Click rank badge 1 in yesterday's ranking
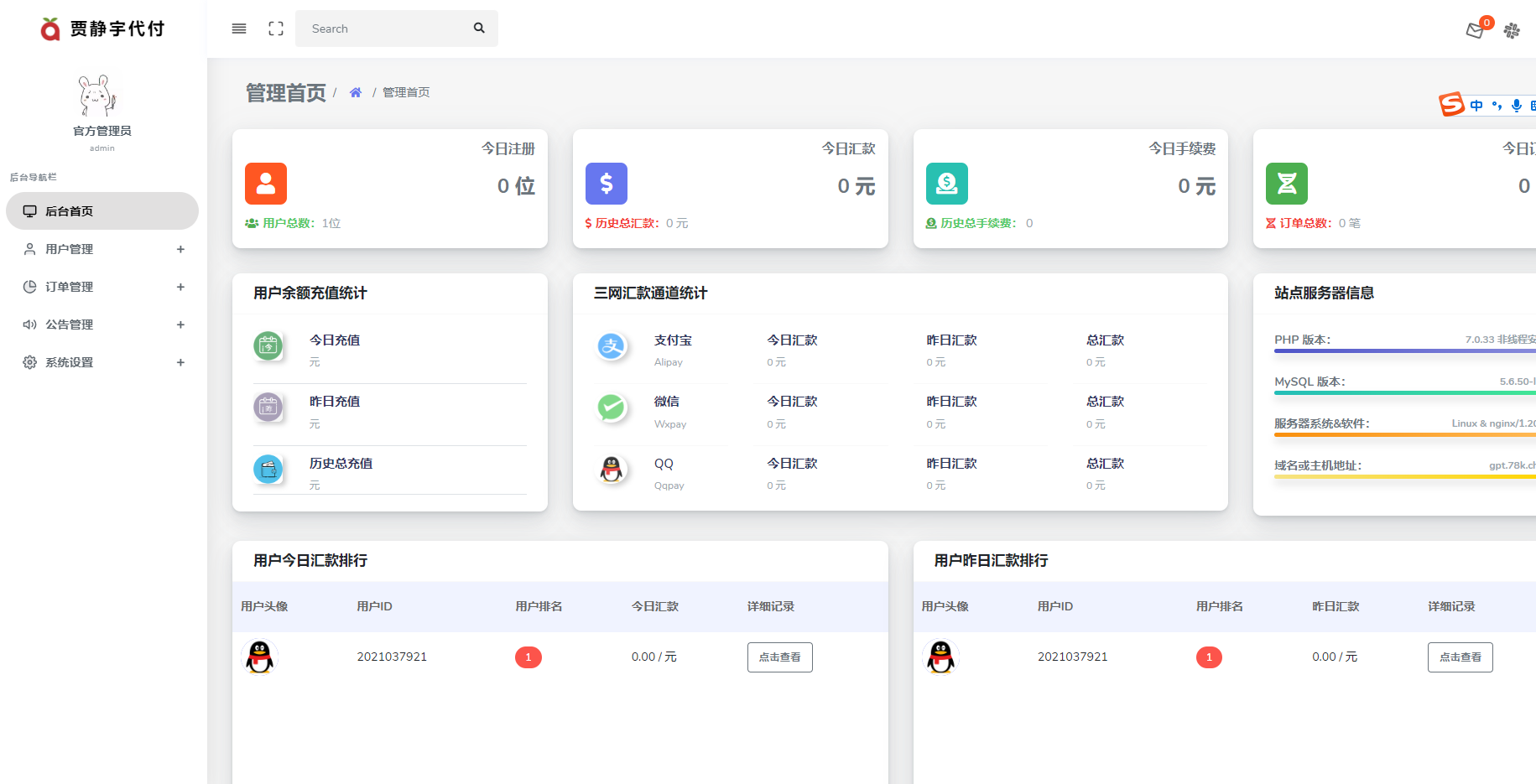This screenshot has width=1536, height=784. [x=1209, y=657]
